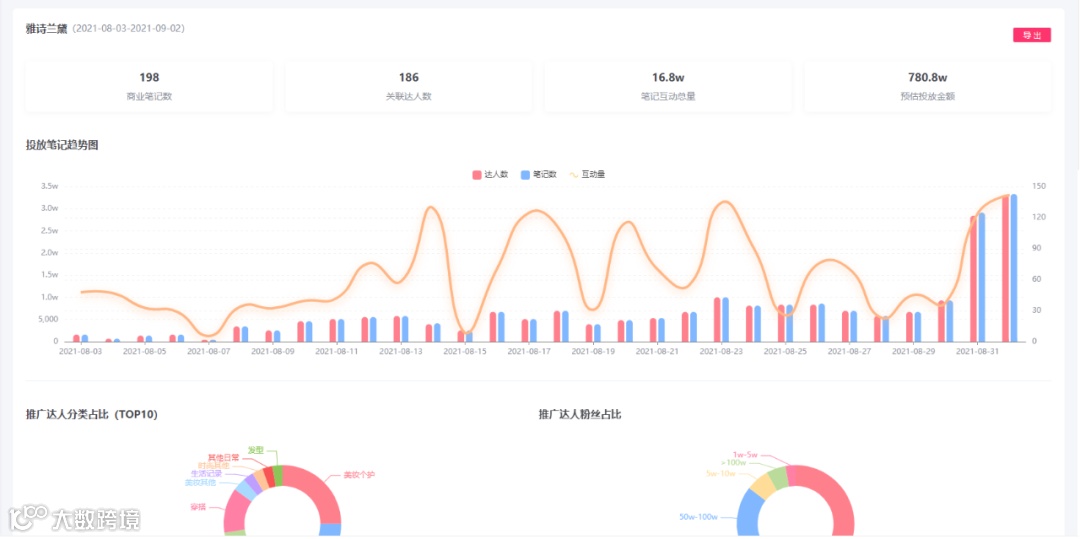Click the date range 2021-08-03-2021-09-02 text
Screen dimensions: 1080x539
pyautogui.click(x=129, y=29)
